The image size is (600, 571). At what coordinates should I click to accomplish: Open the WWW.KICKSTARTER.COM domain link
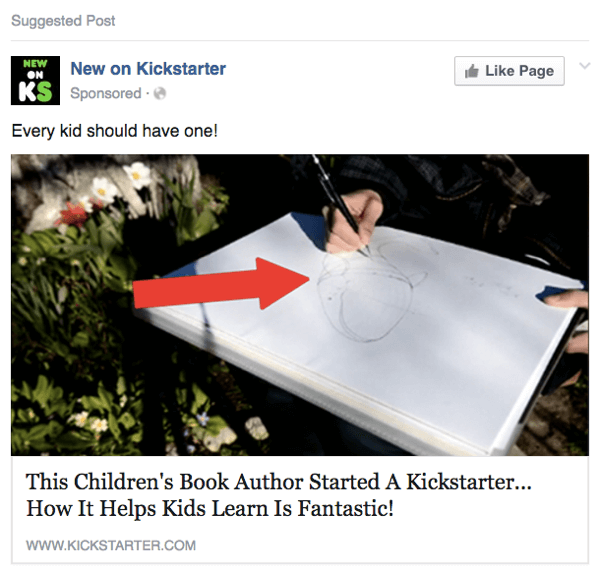click(111, 545)
